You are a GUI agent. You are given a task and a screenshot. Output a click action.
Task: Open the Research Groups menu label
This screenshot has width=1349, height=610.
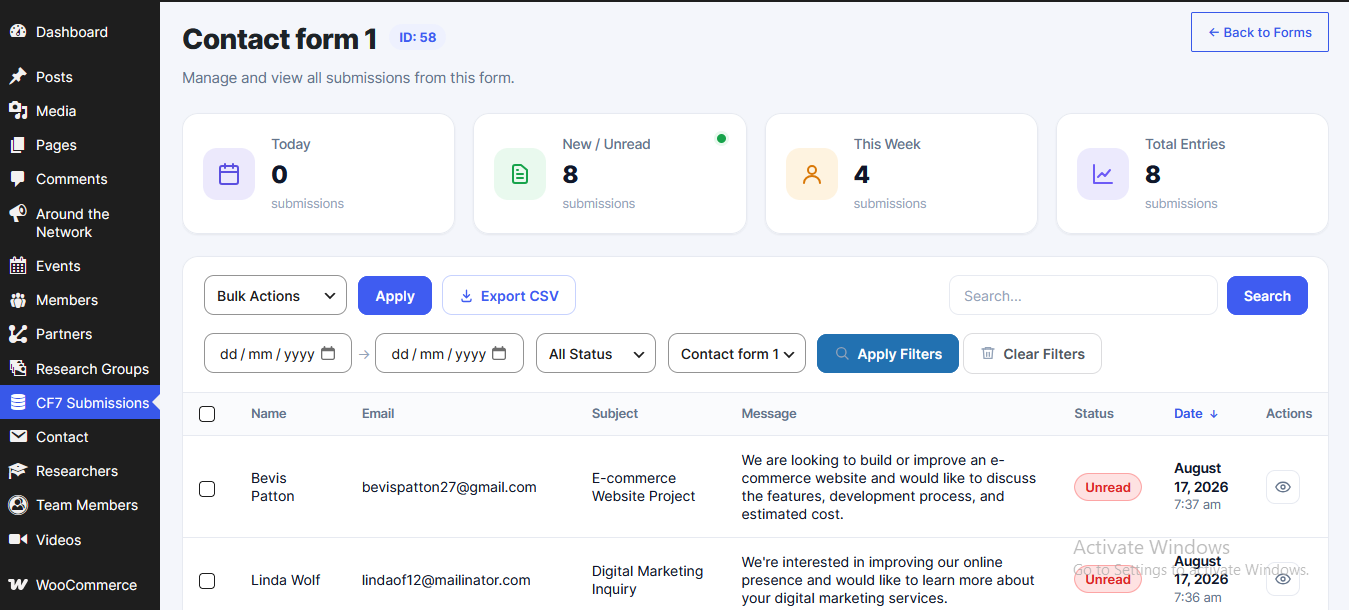click(x=92, y=369)
